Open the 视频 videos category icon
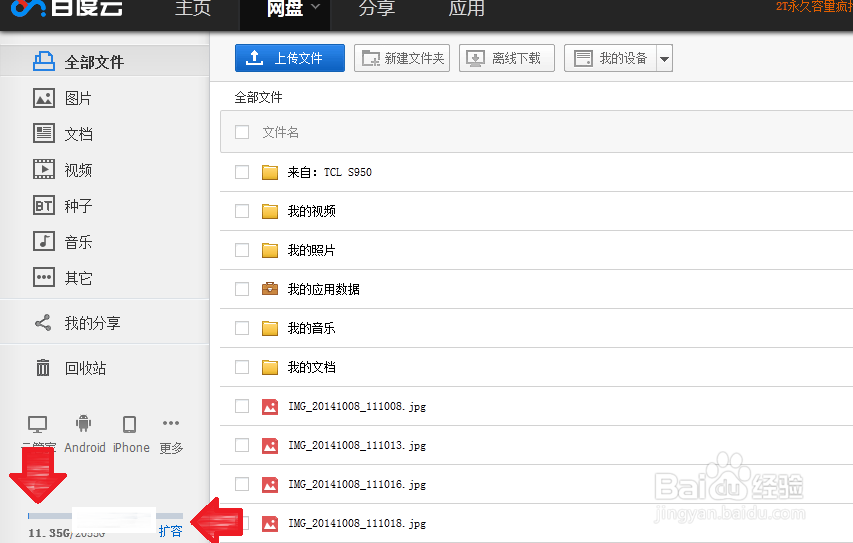Screen dimensions: 853x543 click(x=44, y=169)
